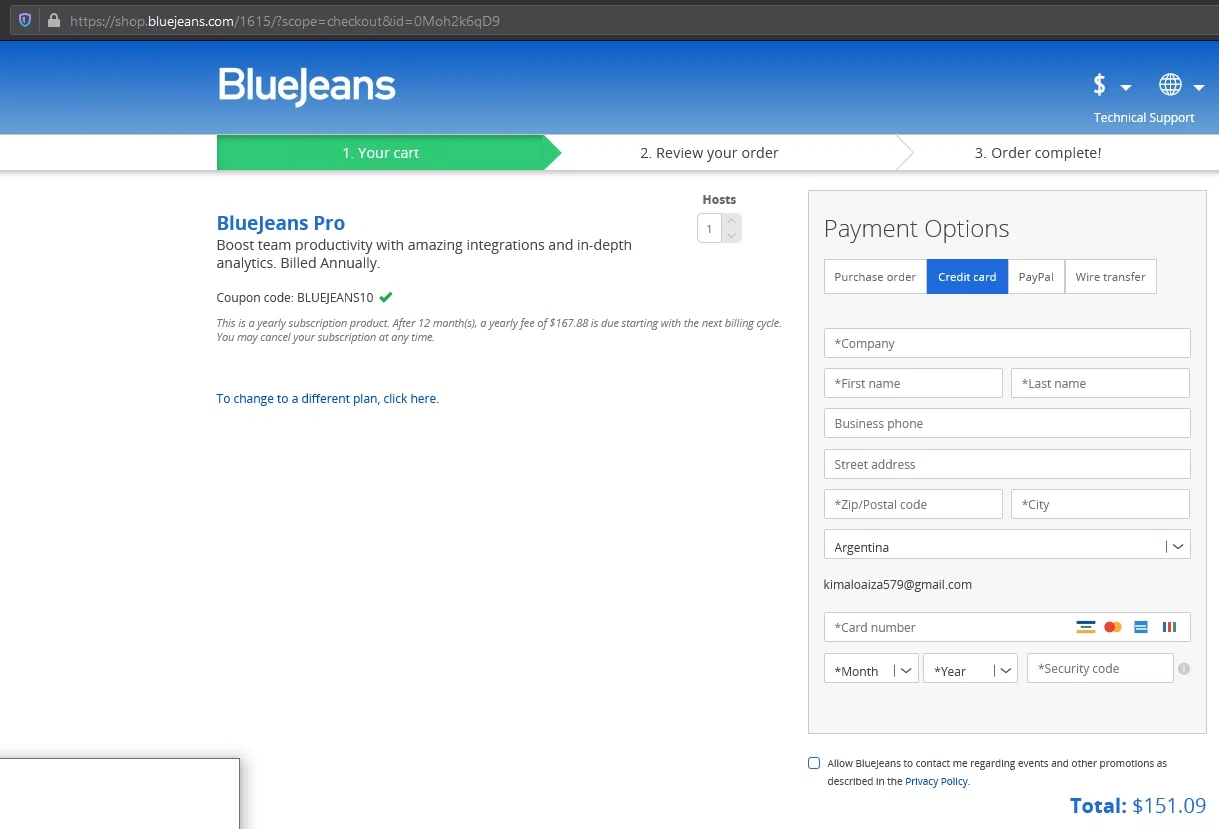The width and height of the screenshot is (1219, 829).
Task: Focus the Company field
Action: point(1007,343)
